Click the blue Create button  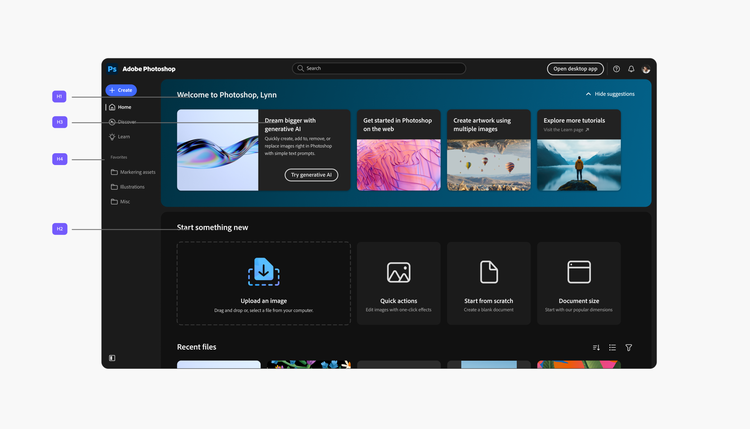tap(121, 90)
